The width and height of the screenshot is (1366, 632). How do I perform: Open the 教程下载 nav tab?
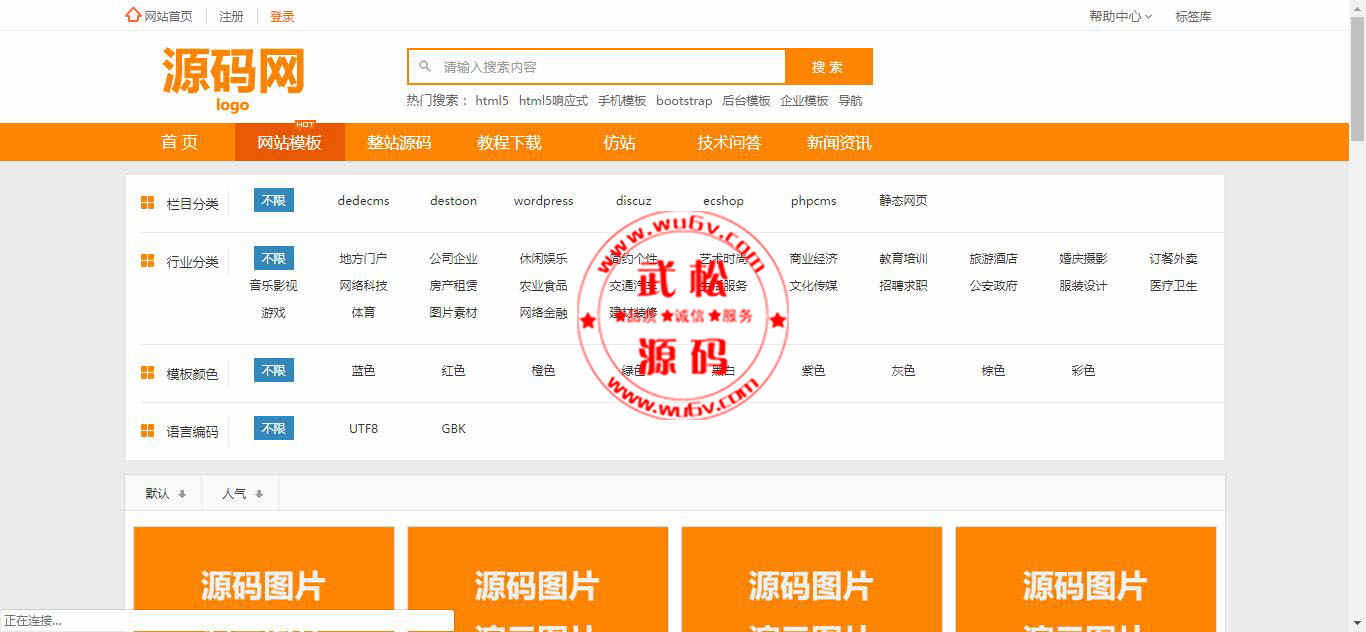point(509,142)
